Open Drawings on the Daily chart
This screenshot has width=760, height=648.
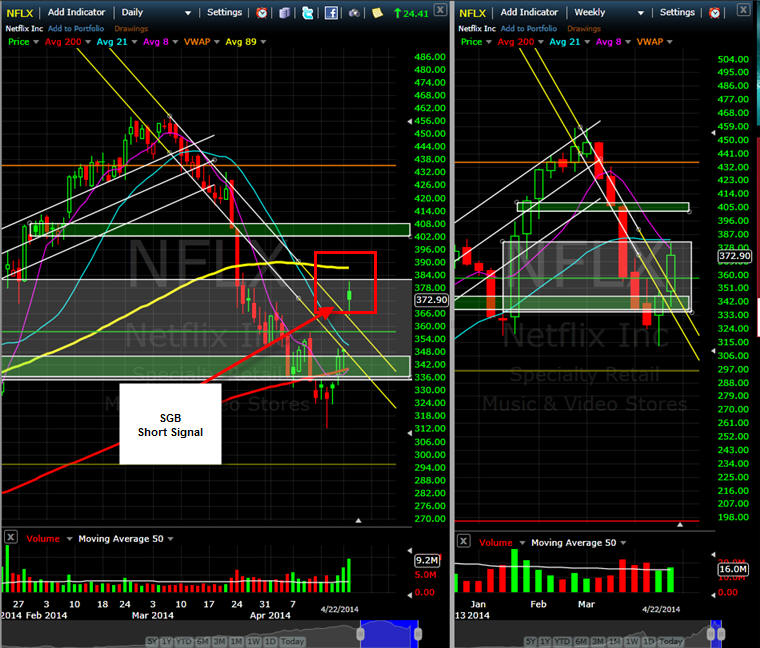[x=131, y=29]
